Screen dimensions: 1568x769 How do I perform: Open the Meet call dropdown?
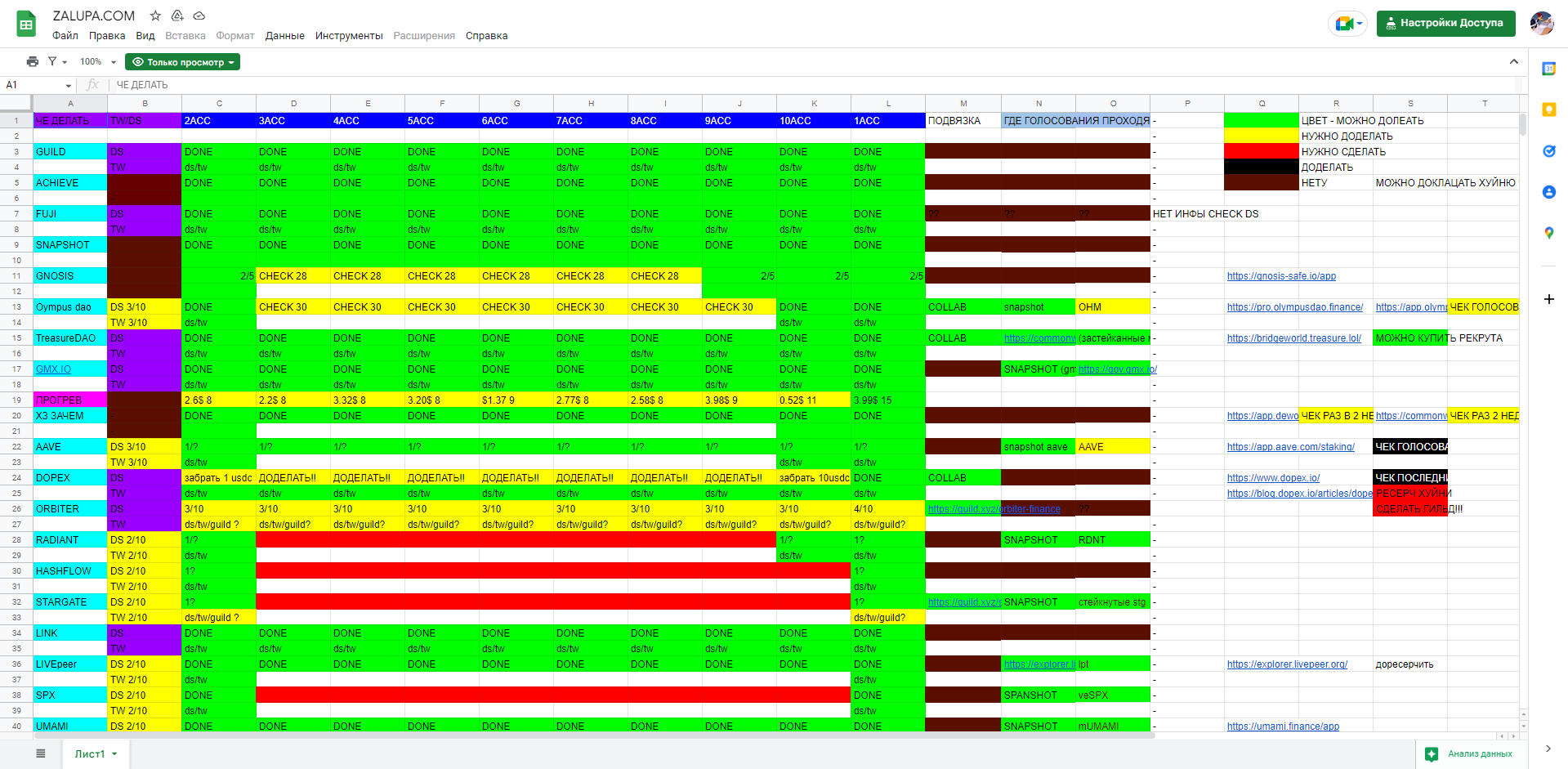1347,24
